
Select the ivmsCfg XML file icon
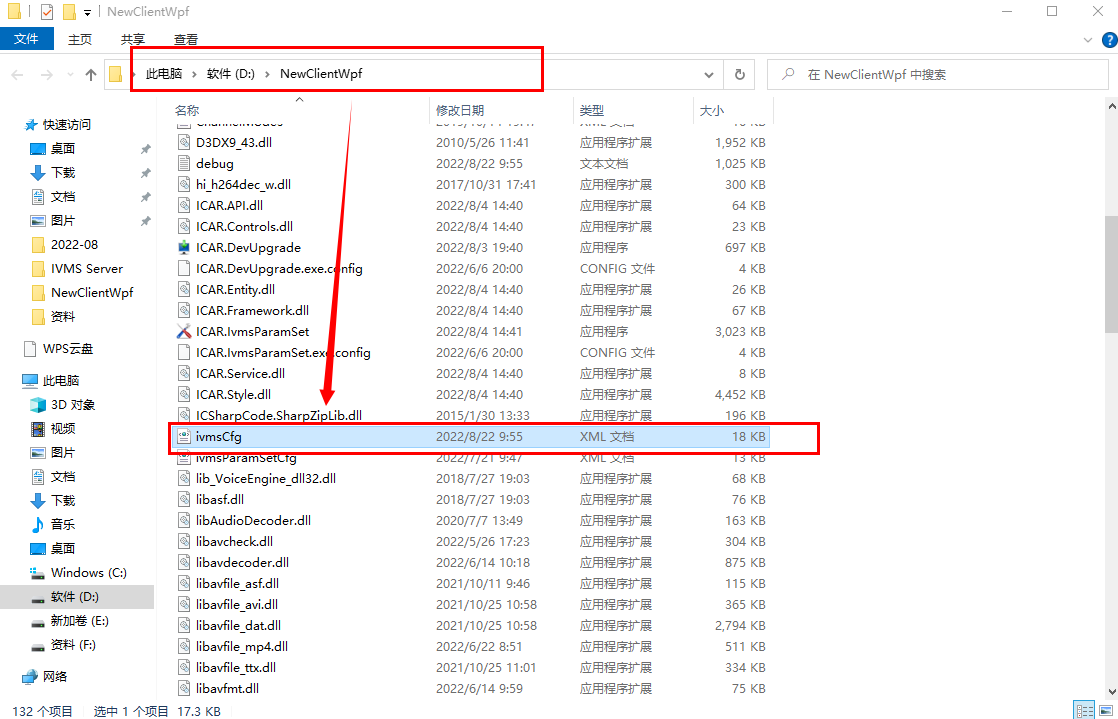pos(184,437)
